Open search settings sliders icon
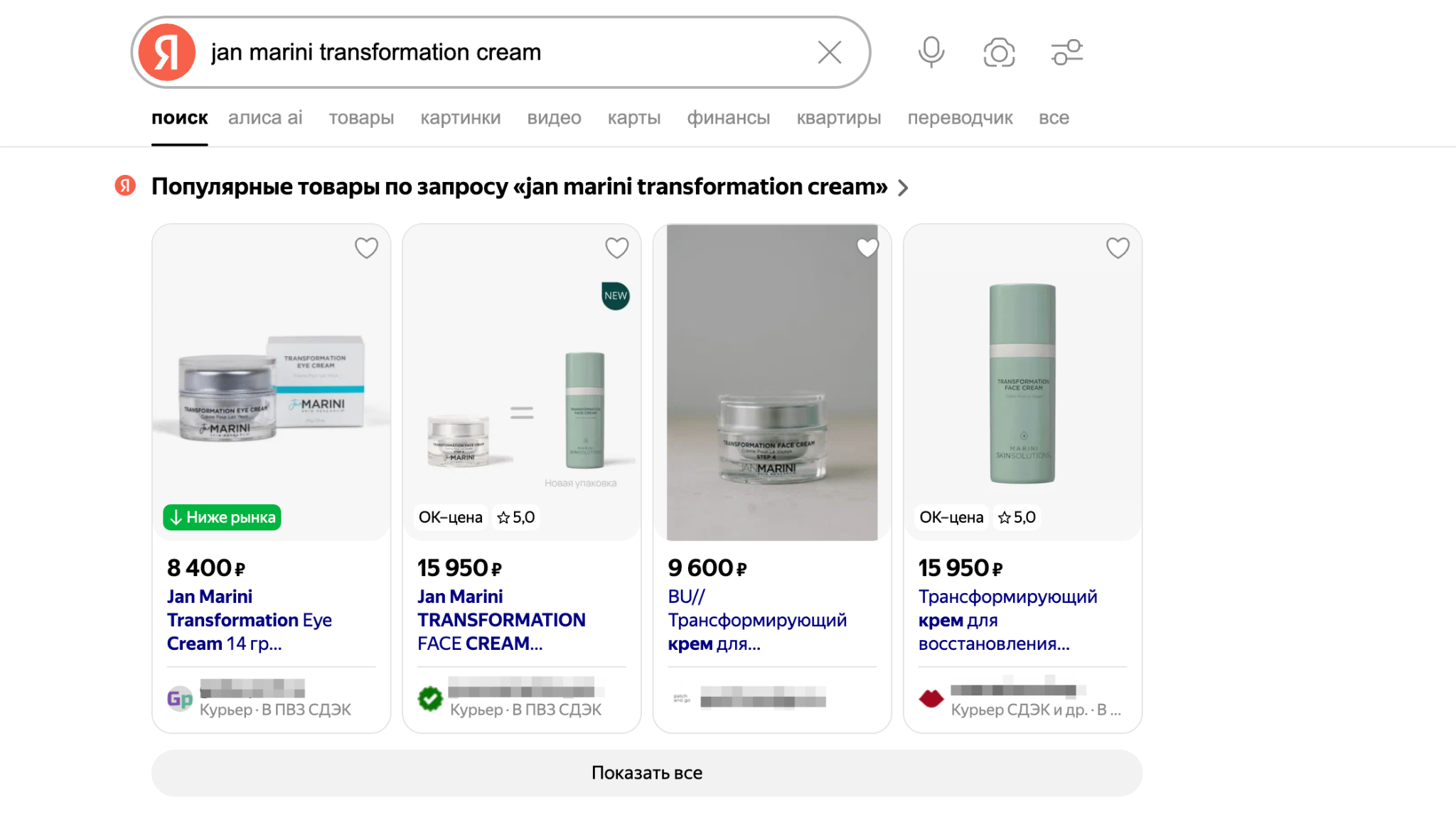 [x=1066, y=53]
